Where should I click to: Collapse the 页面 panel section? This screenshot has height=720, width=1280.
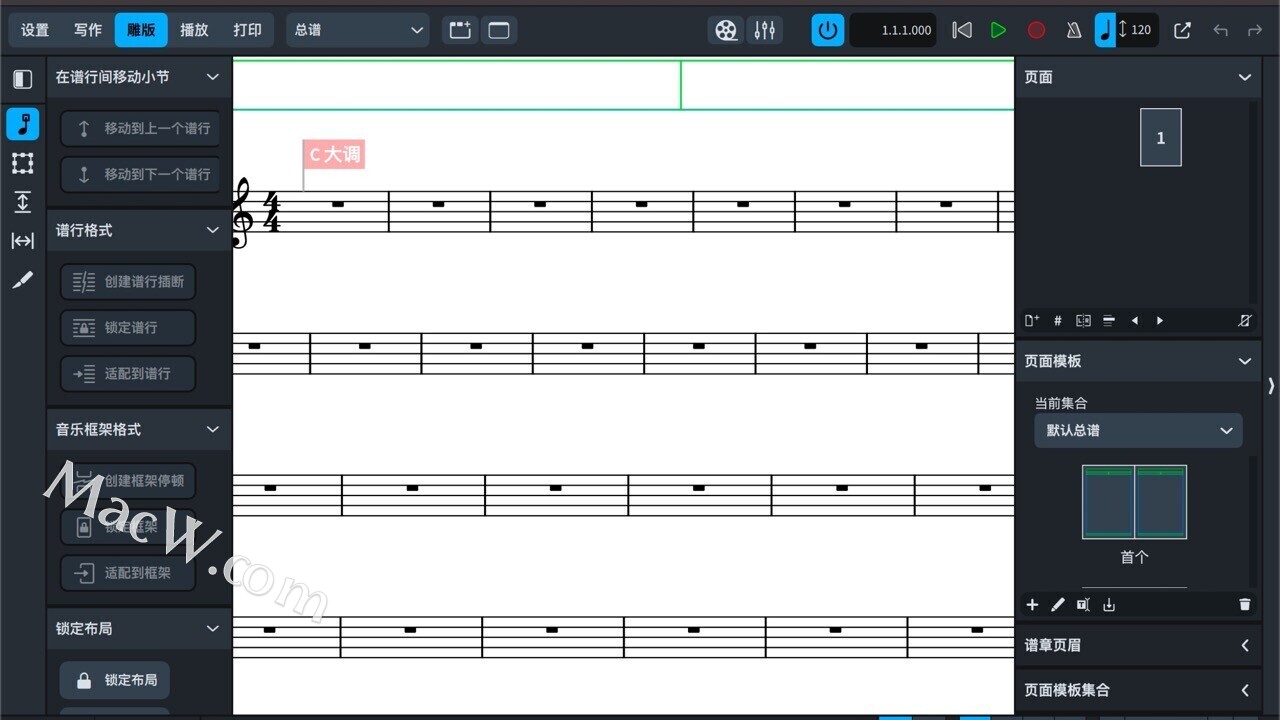pos(1245,77)
